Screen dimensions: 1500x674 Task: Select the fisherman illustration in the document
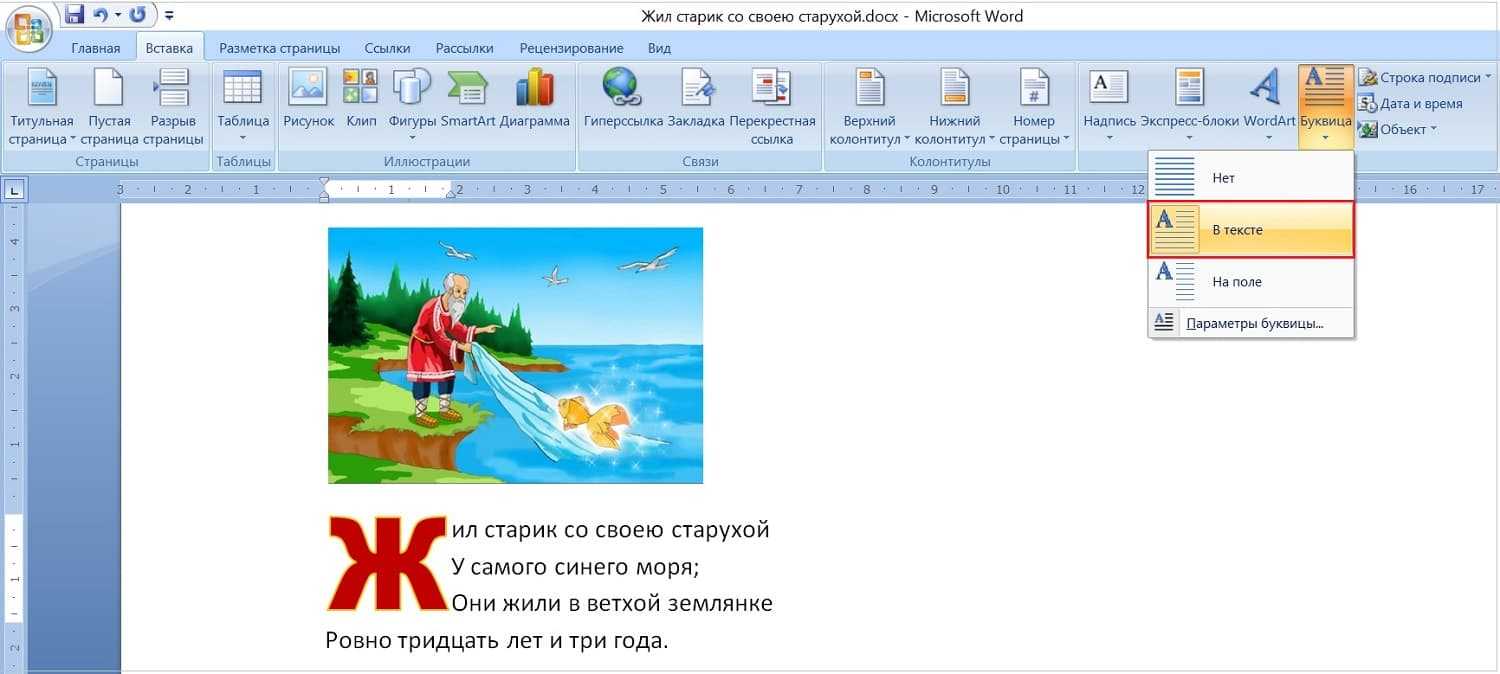tap(515, 355)
